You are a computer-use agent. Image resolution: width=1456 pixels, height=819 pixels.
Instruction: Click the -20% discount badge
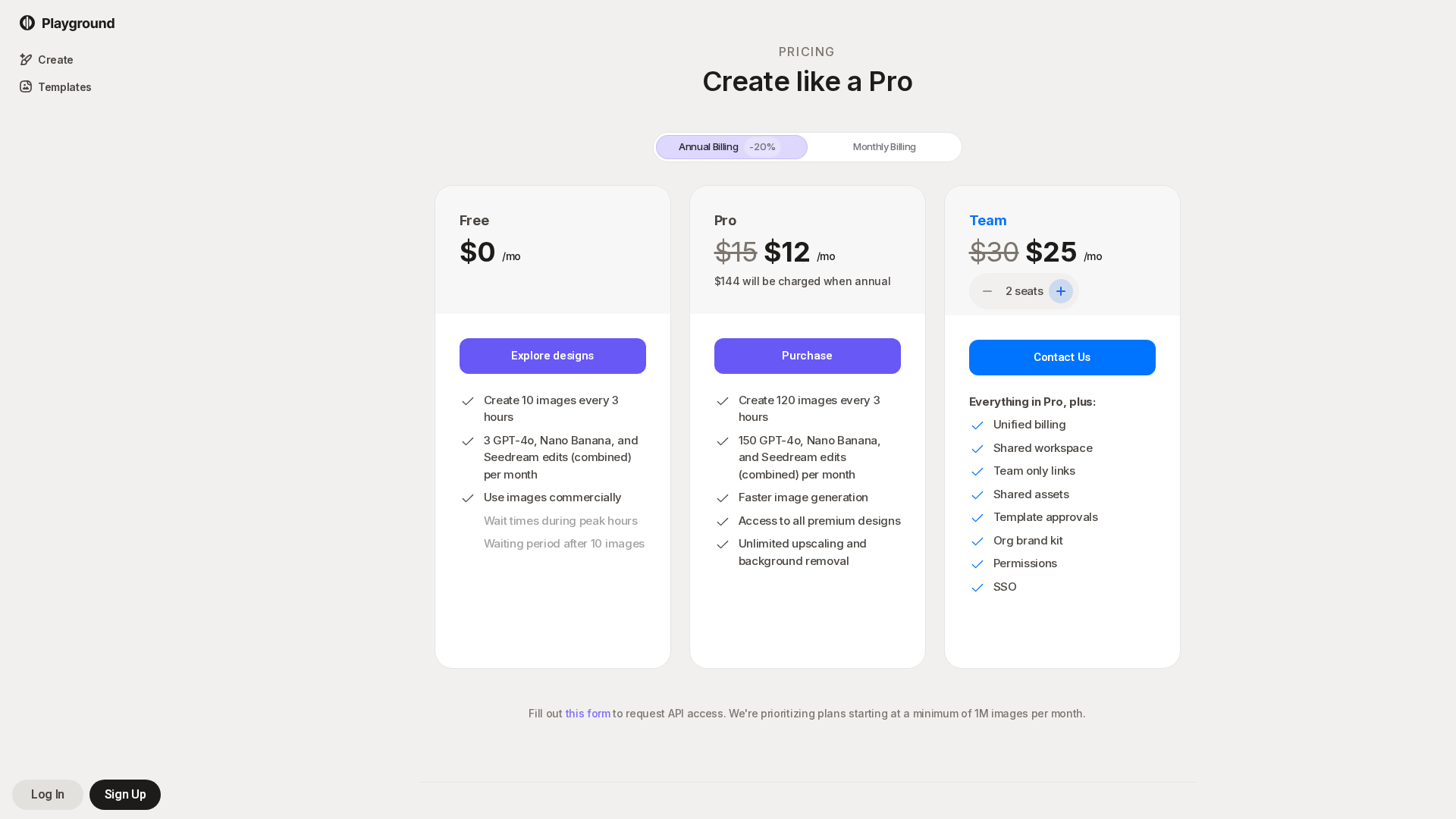762,147
